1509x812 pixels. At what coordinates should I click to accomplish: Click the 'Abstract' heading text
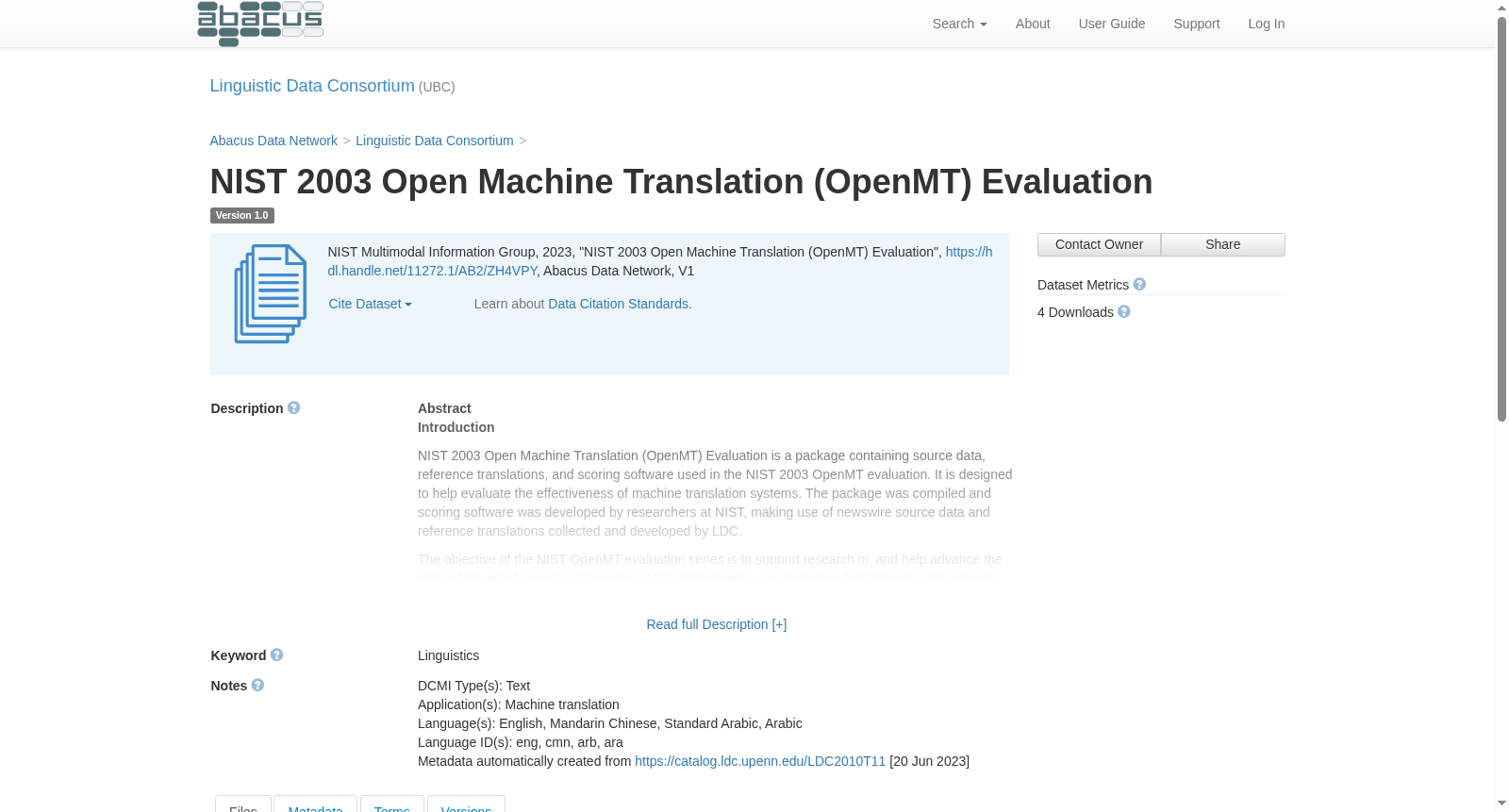(x=444, y=408)
